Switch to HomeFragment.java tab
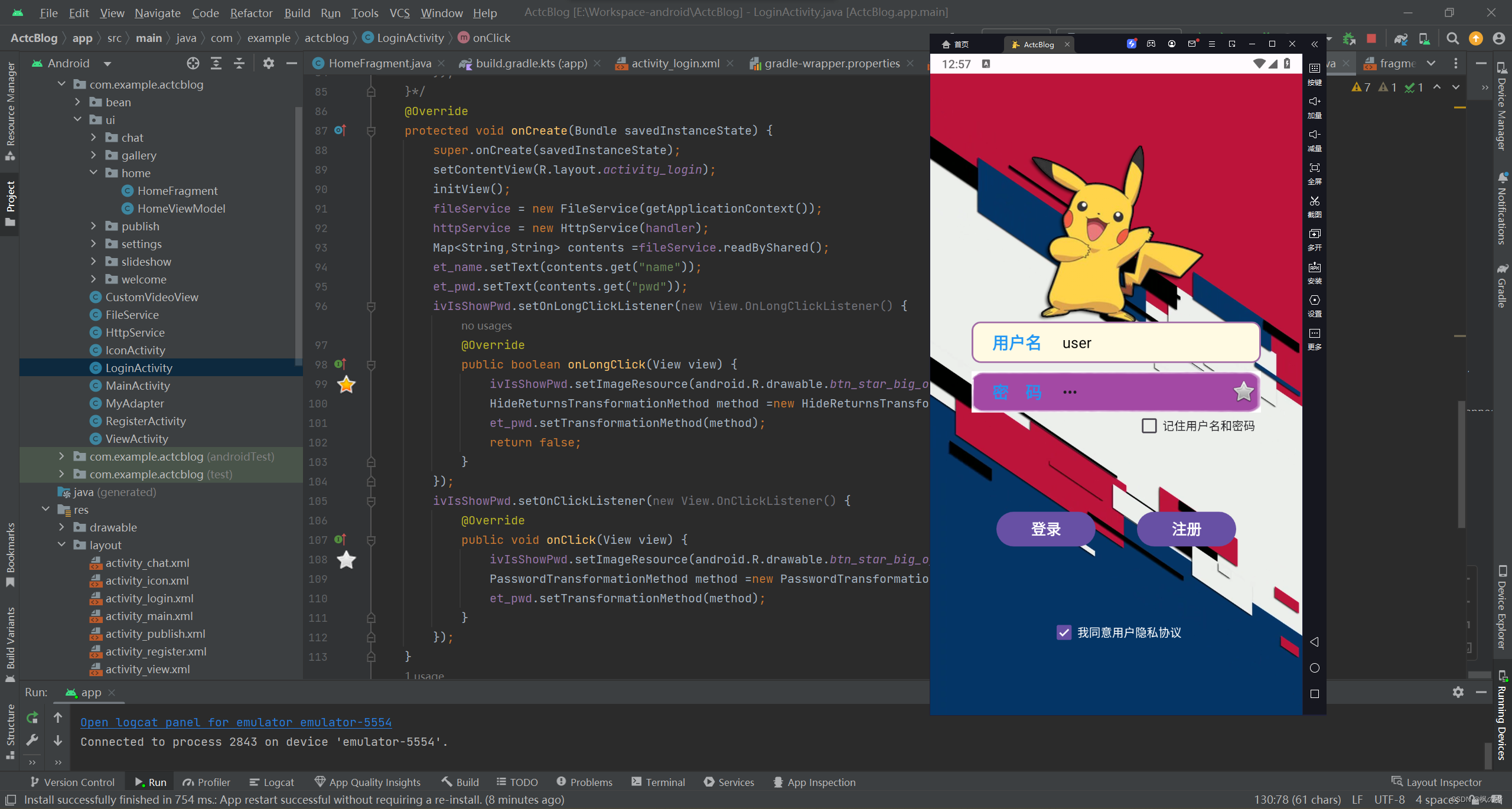This screenshot has height=809, width=1512. pos(380,63)
